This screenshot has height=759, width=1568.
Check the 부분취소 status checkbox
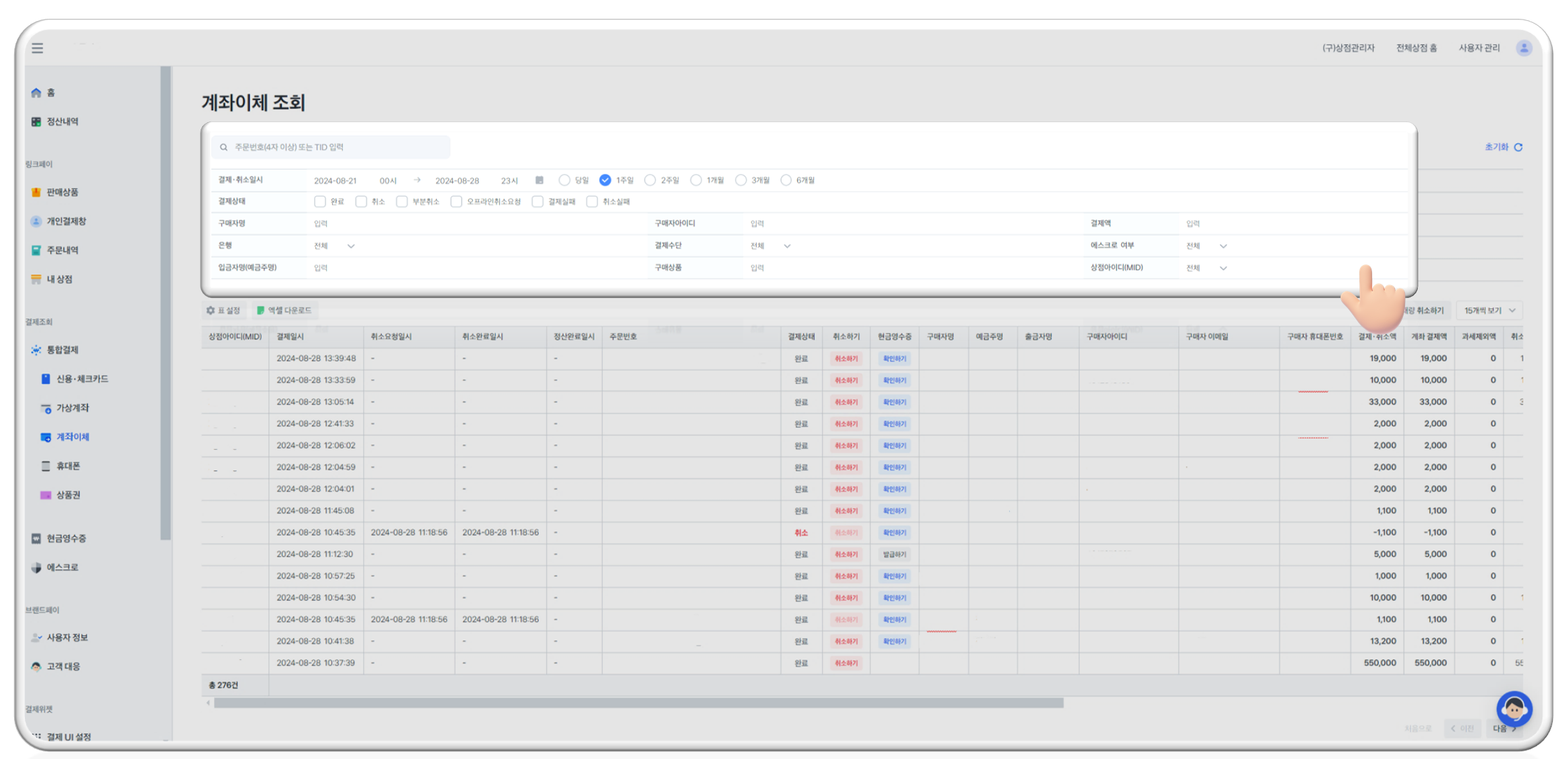(402, 201)
